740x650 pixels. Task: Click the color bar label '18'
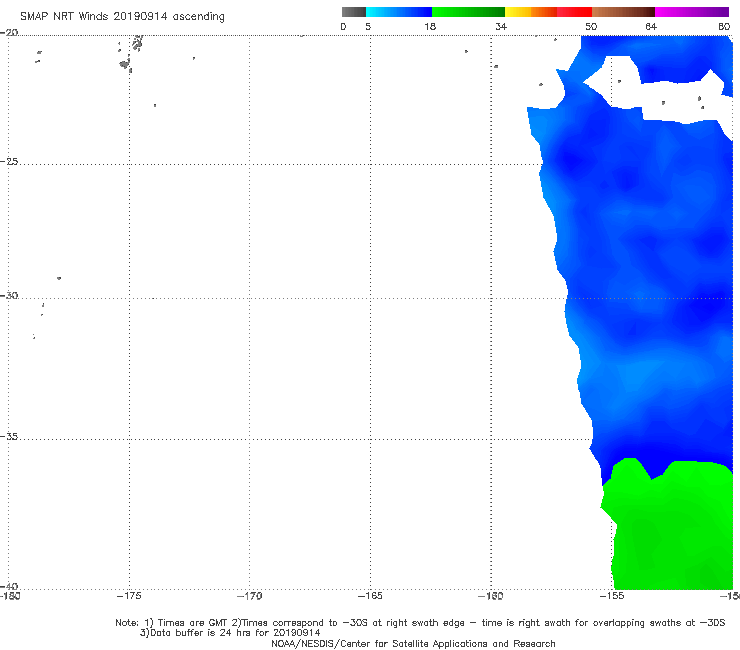pos(430,26)
